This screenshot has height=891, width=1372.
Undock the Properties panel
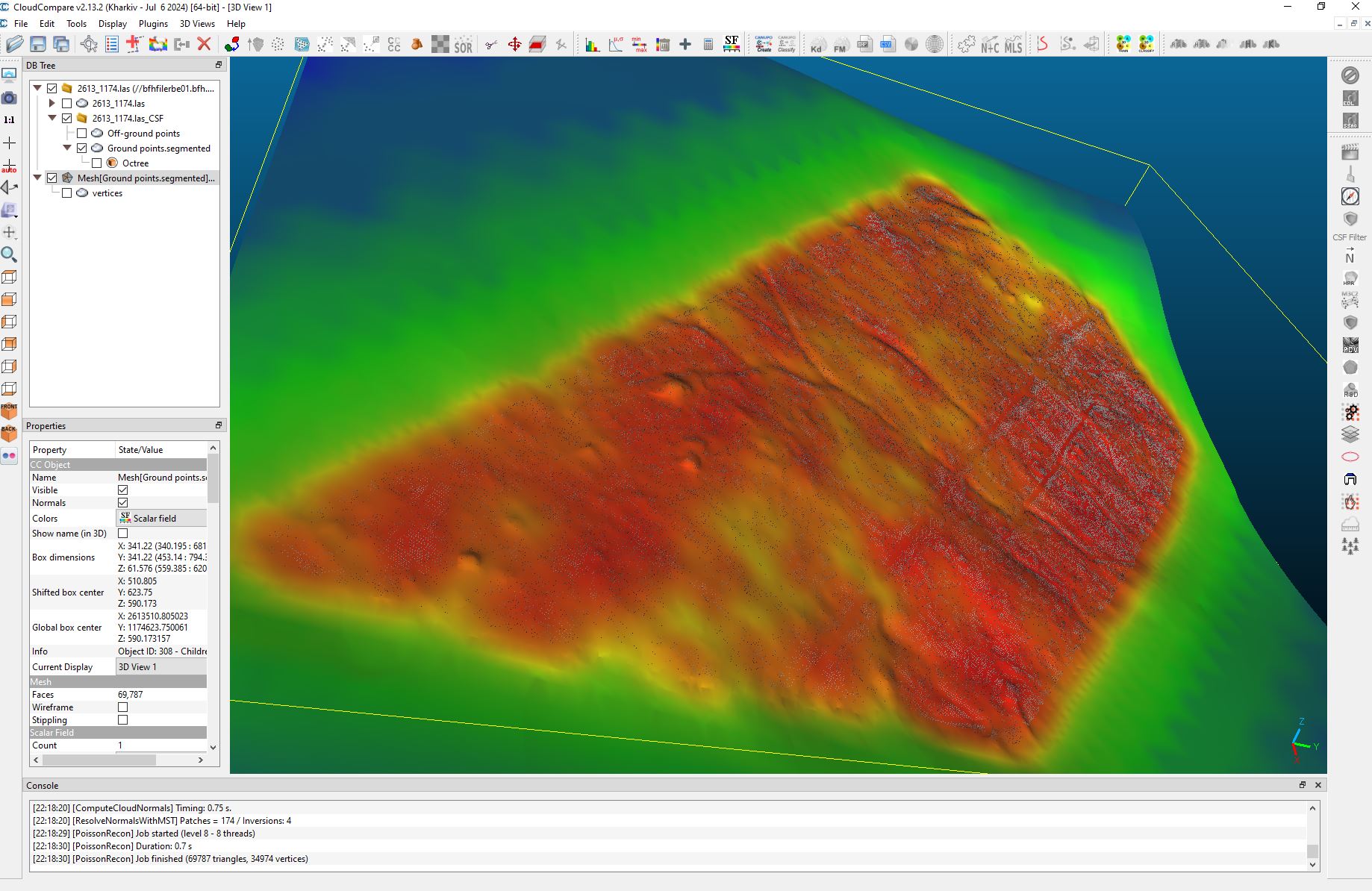(x=218, y=425)
